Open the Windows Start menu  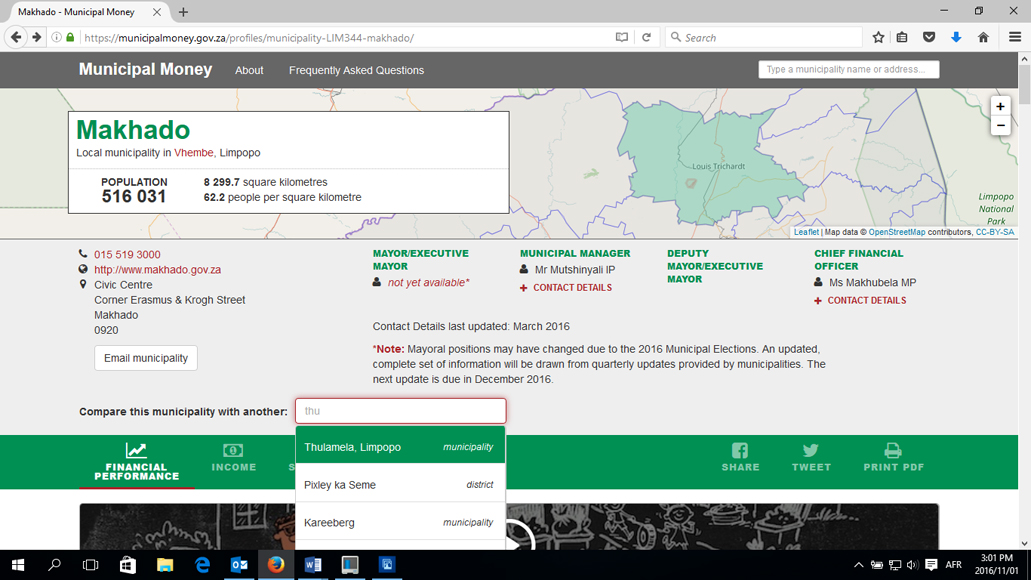(18, 565)
